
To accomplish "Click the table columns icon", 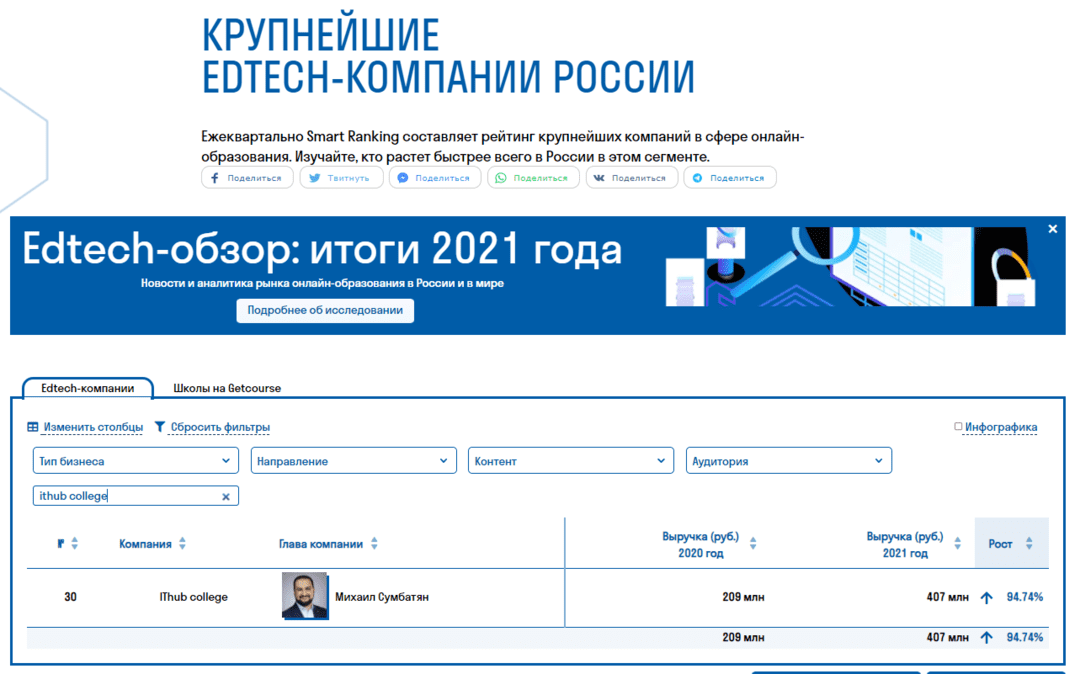I will (x=32, y=427).
